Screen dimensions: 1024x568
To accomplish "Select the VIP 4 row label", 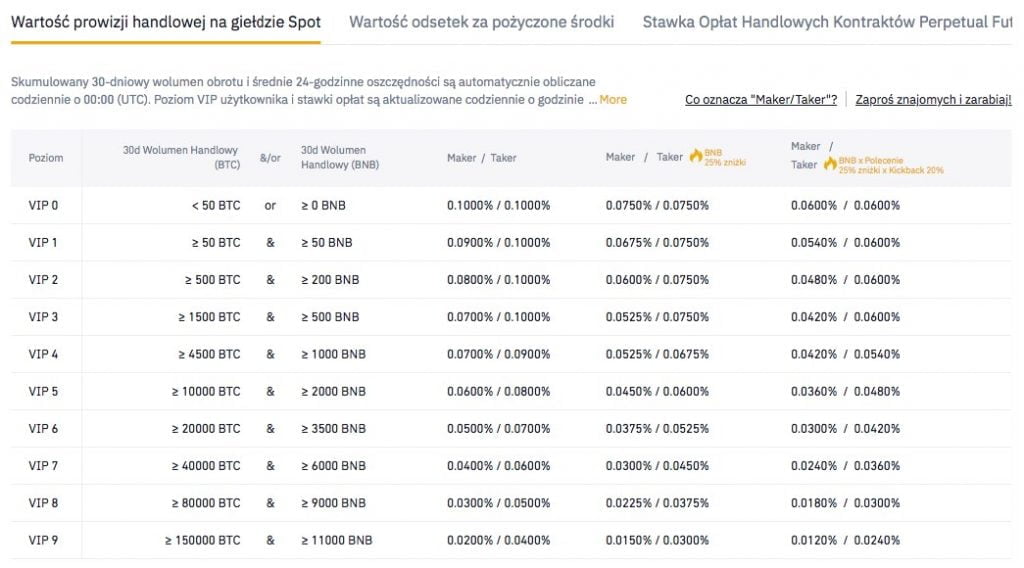I will (43, 354).
